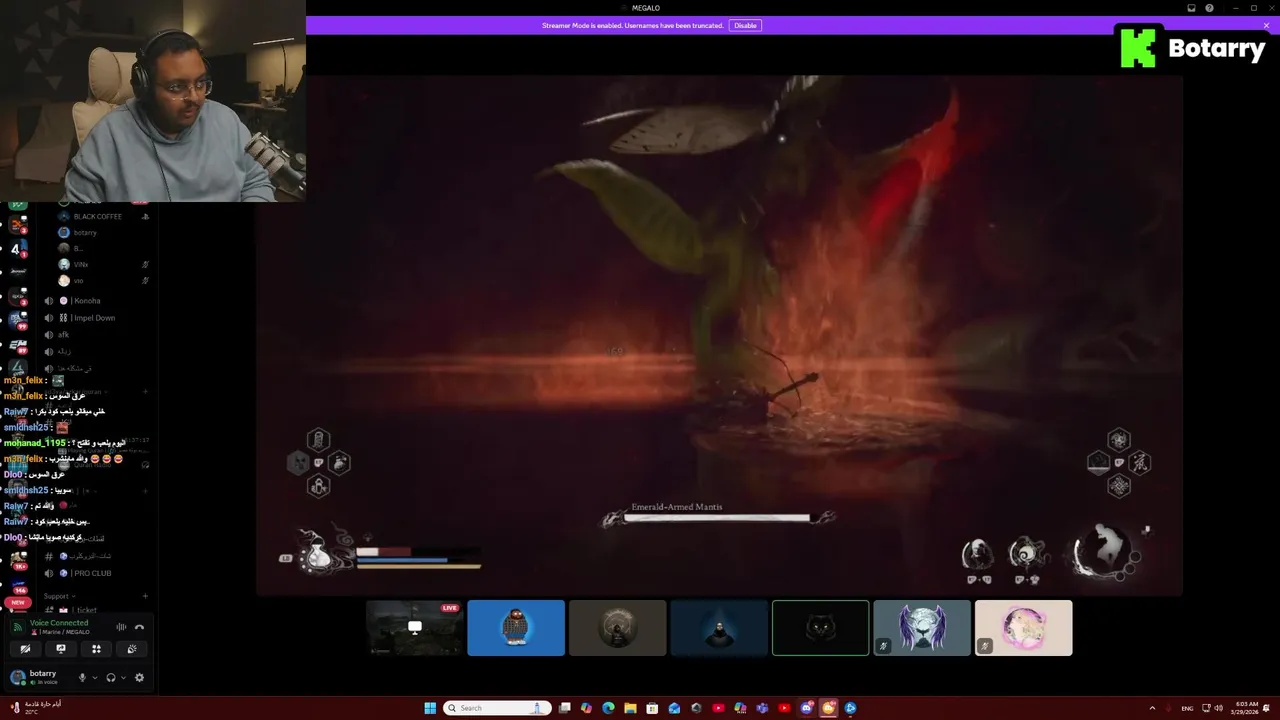Turn on camera in Discord voice panel
This screenshot has width=1280, height=720.
point(25,649)
